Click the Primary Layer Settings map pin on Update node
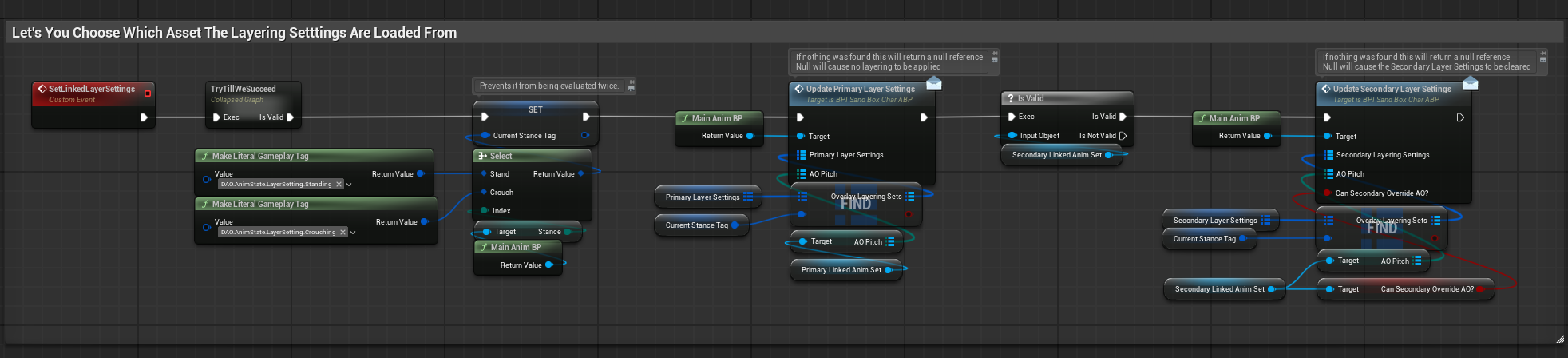 801,155
